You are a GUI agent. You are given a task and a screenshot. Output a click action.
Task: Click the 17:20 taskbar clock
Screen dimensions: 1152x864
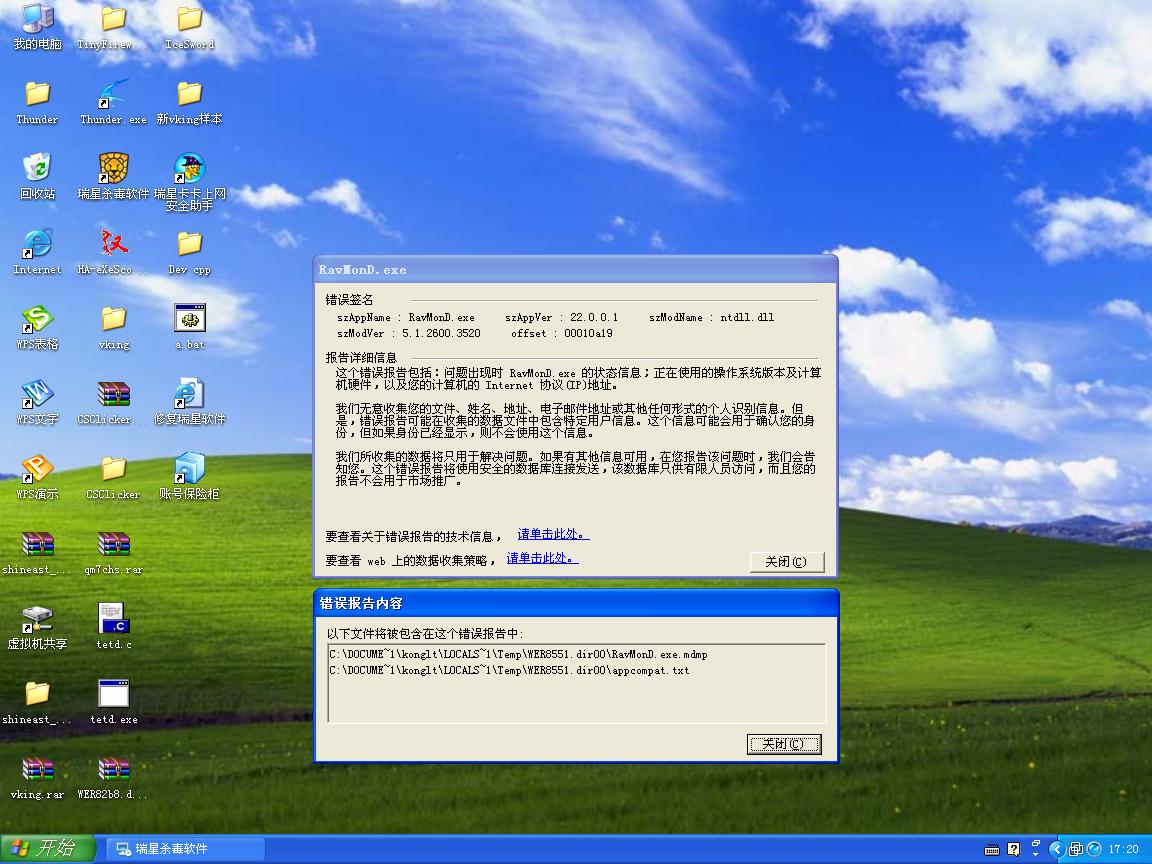point(1123,849)
